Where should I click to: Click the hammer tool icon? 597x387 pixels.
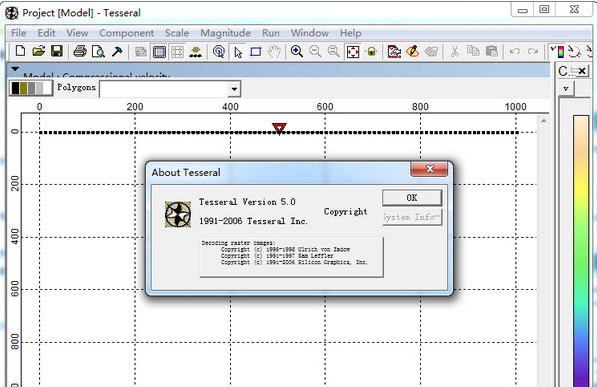(x=117, y=51)
